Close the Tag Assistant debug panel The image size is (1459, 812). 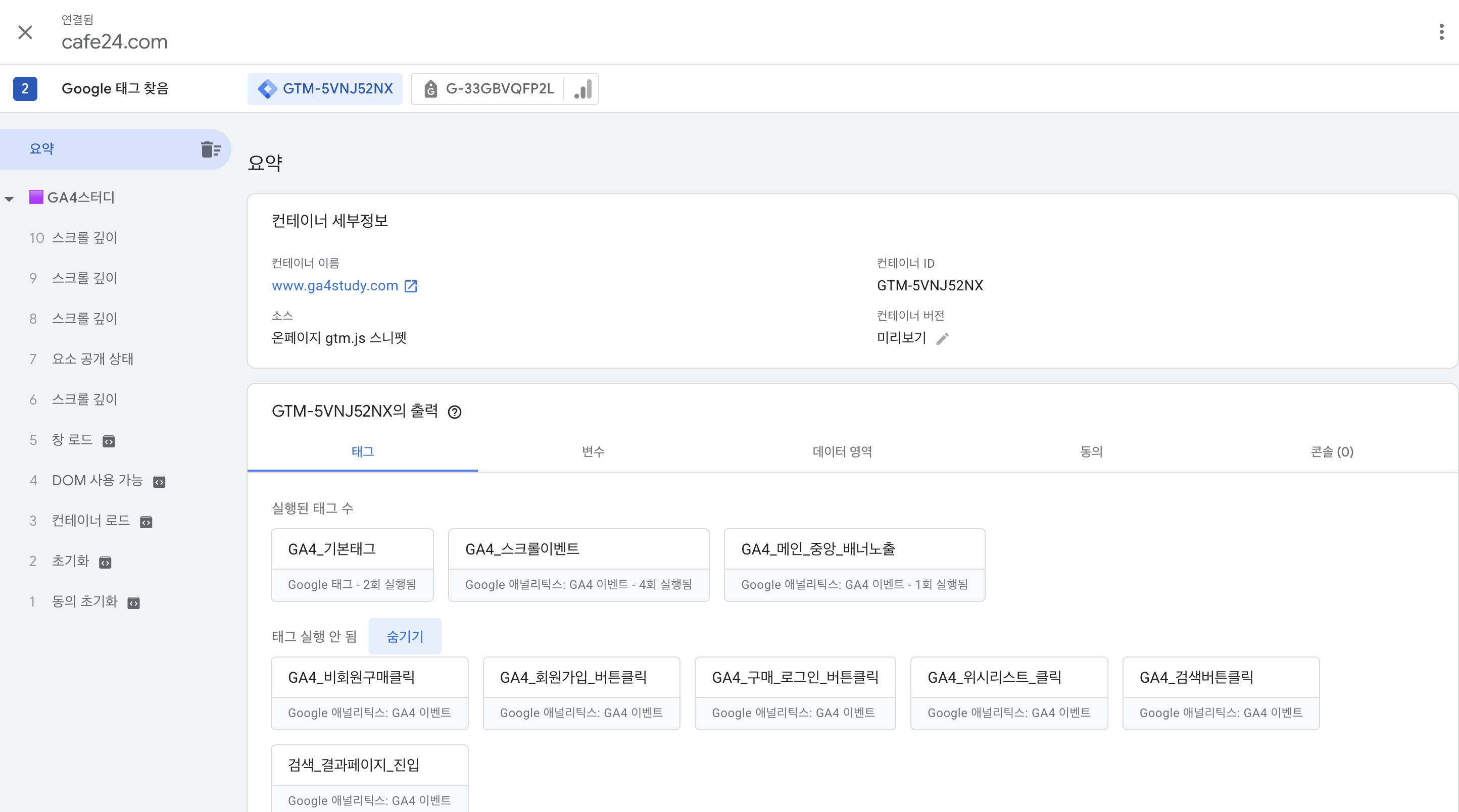point(25,32)
